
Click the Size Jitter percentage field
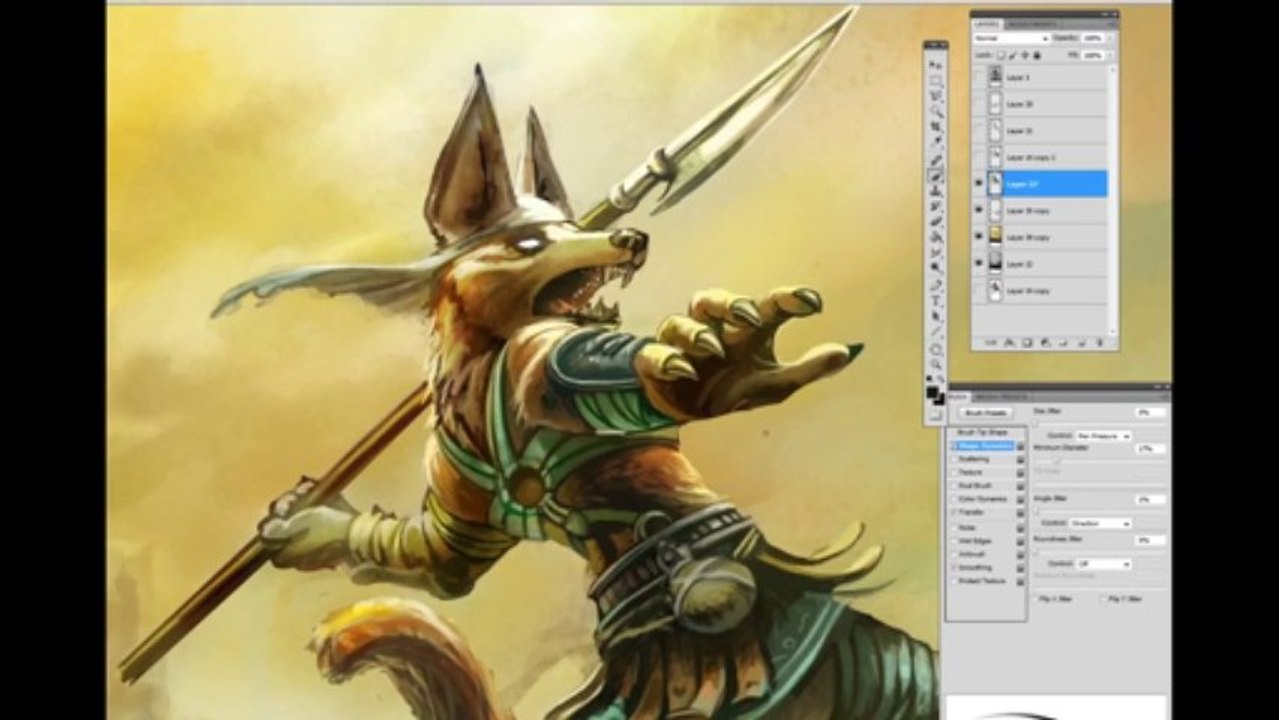[1150, 412]
